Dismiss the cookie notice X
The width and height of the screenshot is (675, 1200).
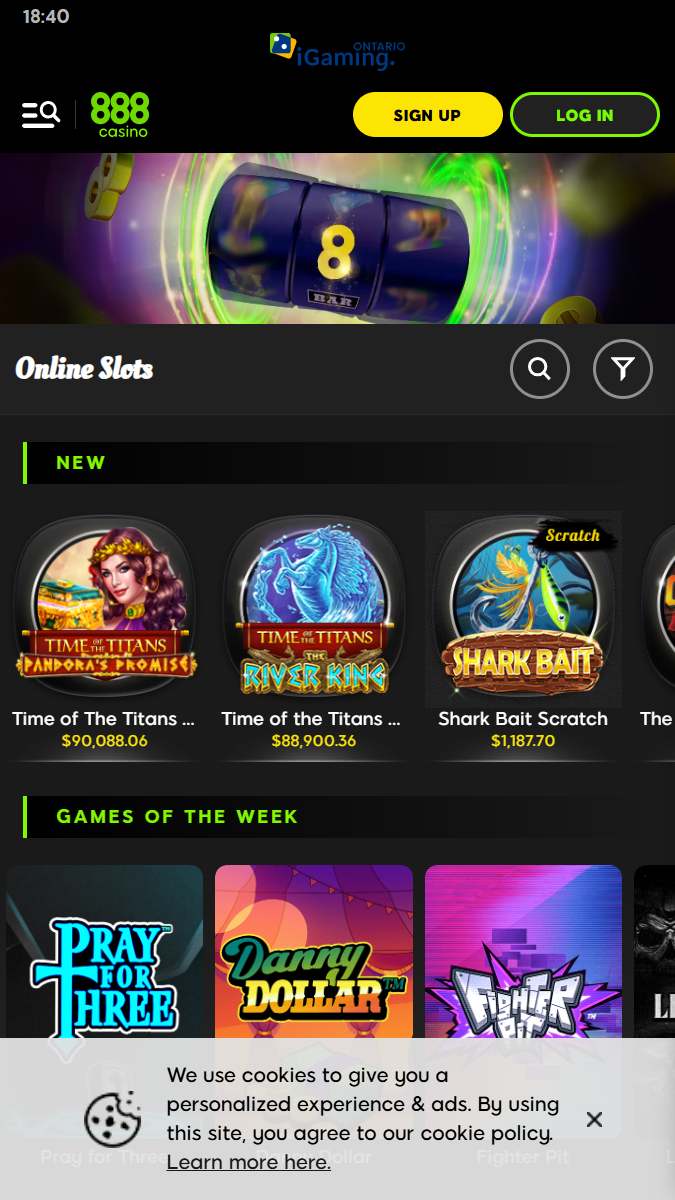[594, 1119]
